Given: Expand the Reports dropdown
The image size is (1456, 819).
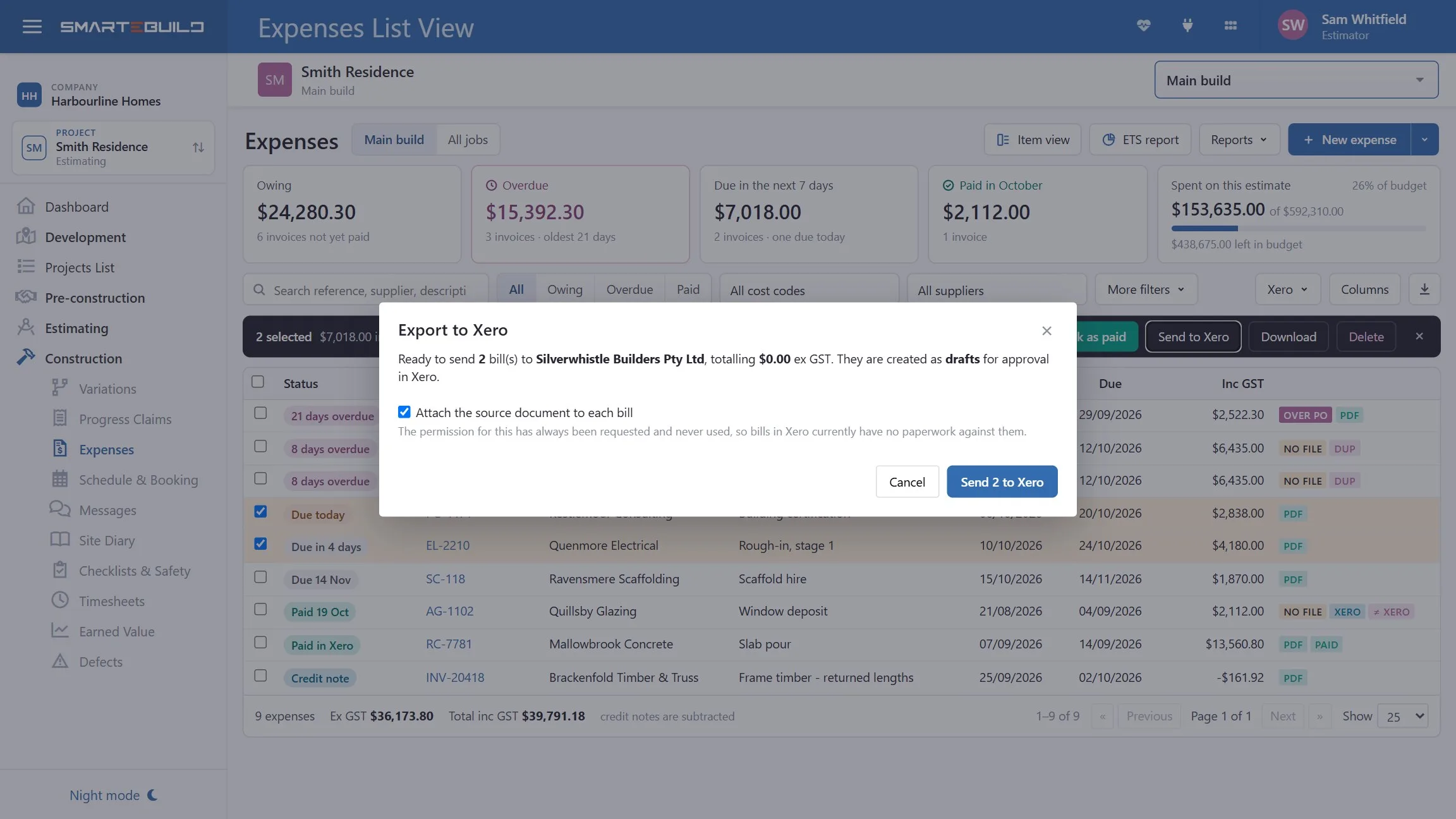Looking at the screenshot, I should click(1239, 140).
